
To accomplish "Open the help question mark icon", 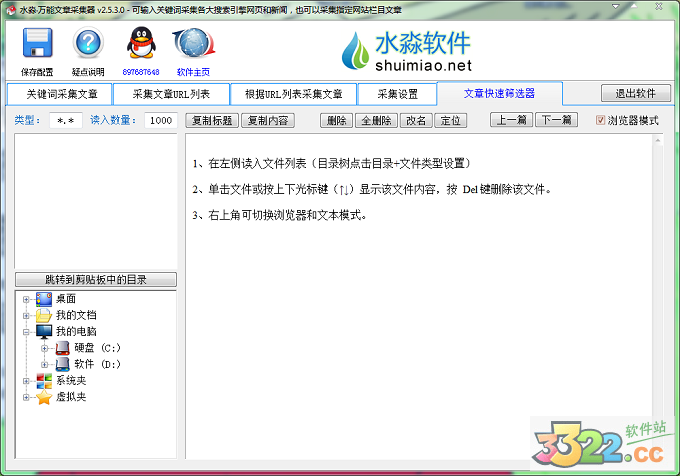I will point(88,42).
